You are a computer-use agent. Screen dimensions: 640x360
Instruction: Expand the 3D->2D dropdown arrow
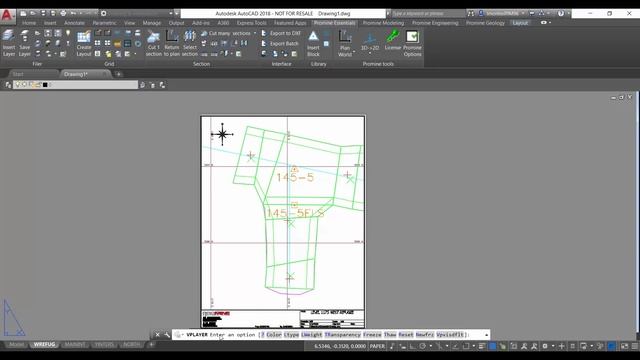coord(370,53)
